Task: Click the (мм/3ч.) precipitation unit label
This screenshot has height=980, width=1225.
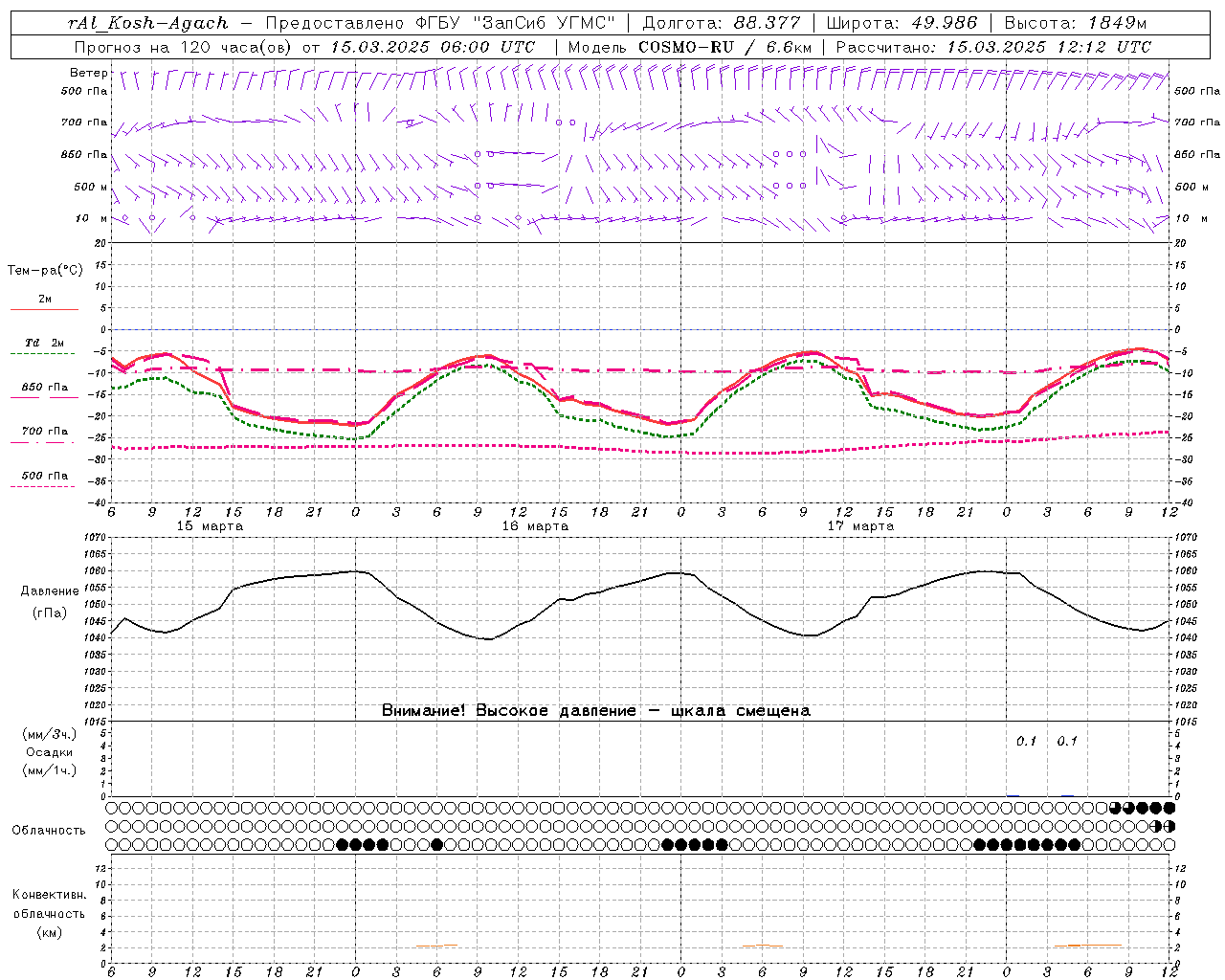Action: [x=50, y=734]
